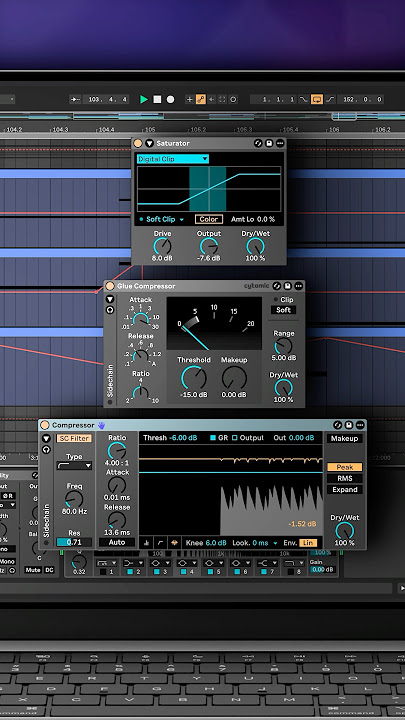Toggle the highlighted Loop switch in the transport
Screen dimensions: 405x720
click(316, 99)
